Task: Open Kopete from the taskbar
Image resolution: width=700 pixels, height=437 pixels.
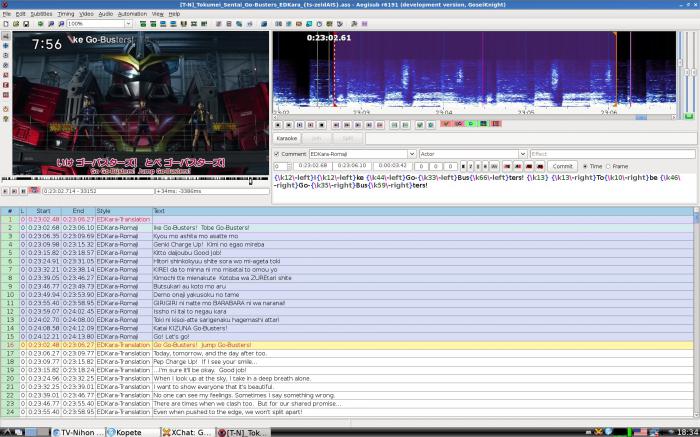Action: pos(133,432)
